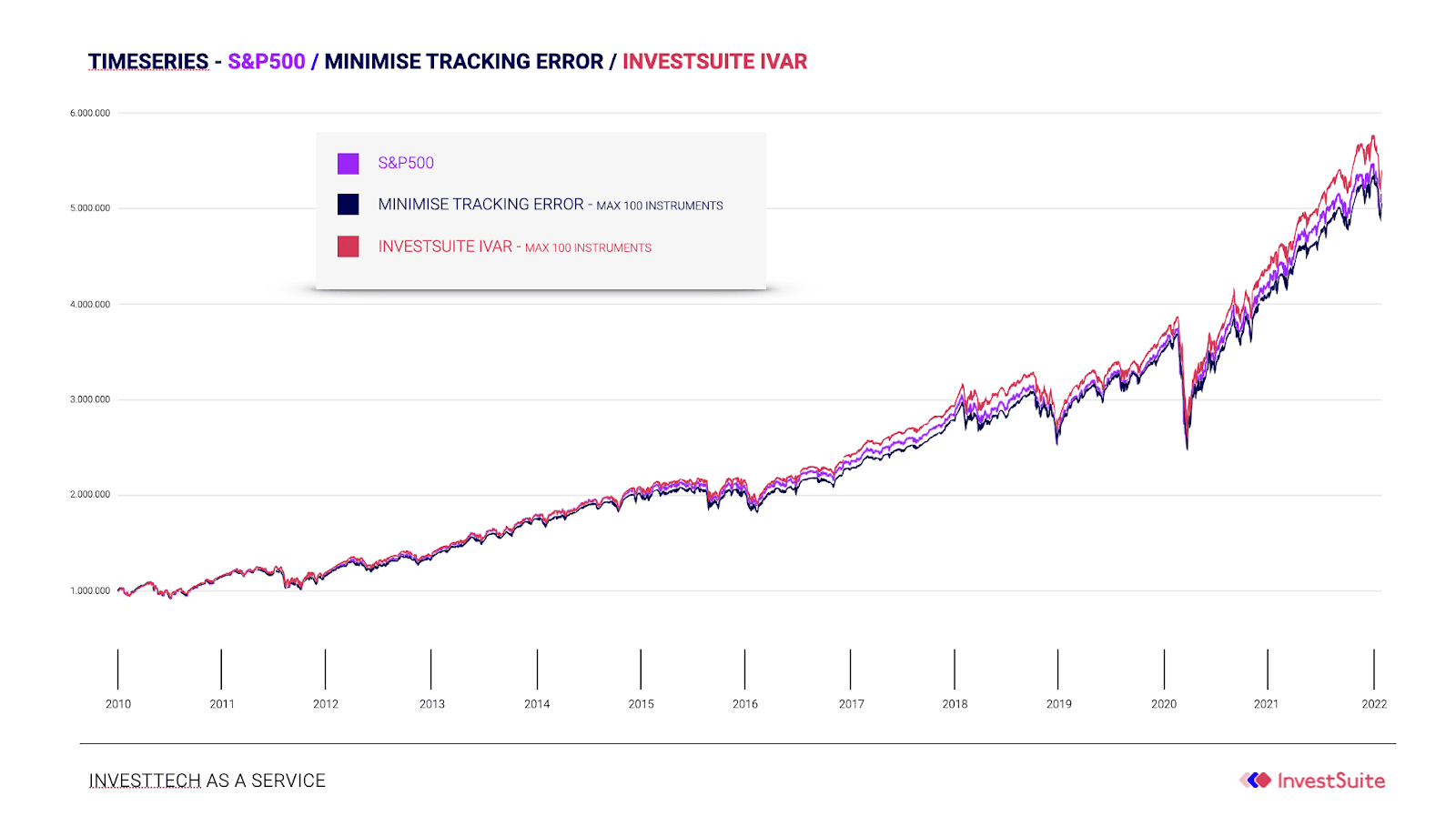Click the 2016 timeline tick mark
Screen dimensions: 1456x816
744,669
